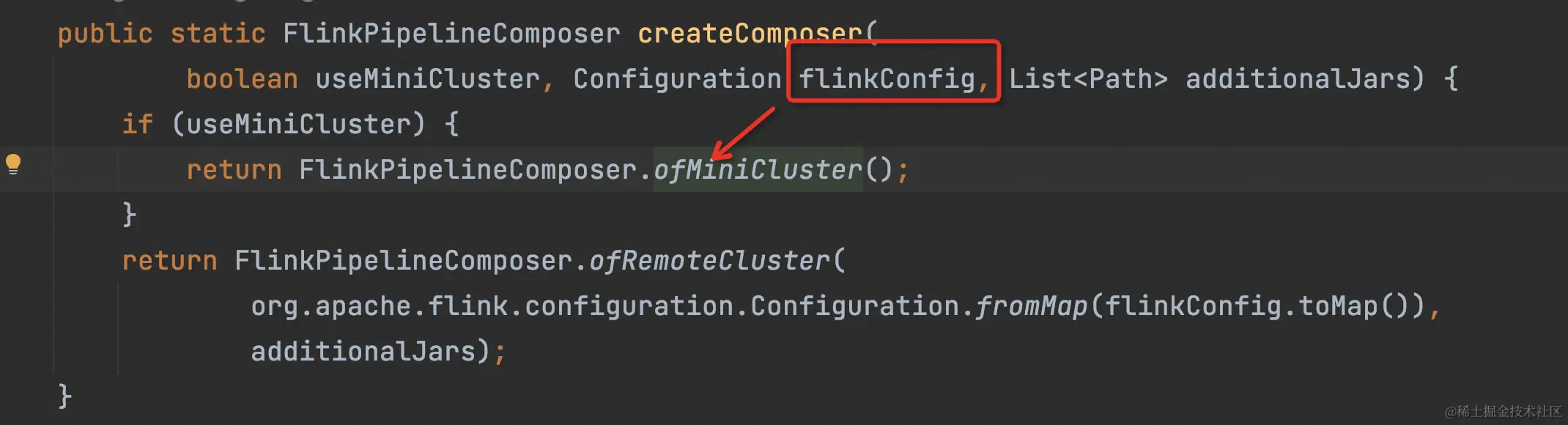This screenshot has width=1568, height=425.
Task: Click the ofMiniCluster method call
Action: coord(758,170)
